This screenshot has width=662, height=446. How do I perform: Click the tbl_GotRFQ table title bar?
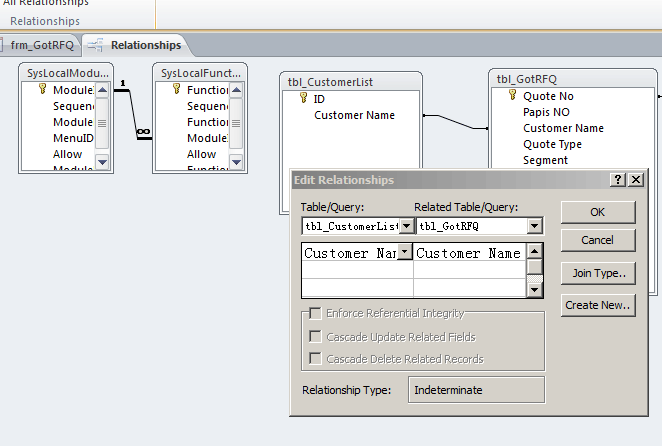pyautogui.click(x=572, y=79)
